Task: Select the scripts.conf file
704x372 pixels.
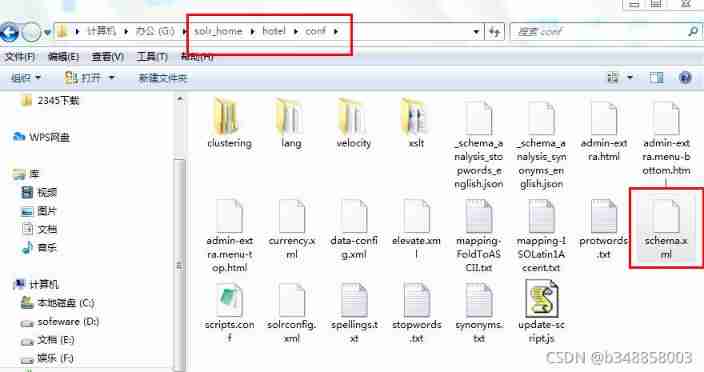Action: coord(229,312)
